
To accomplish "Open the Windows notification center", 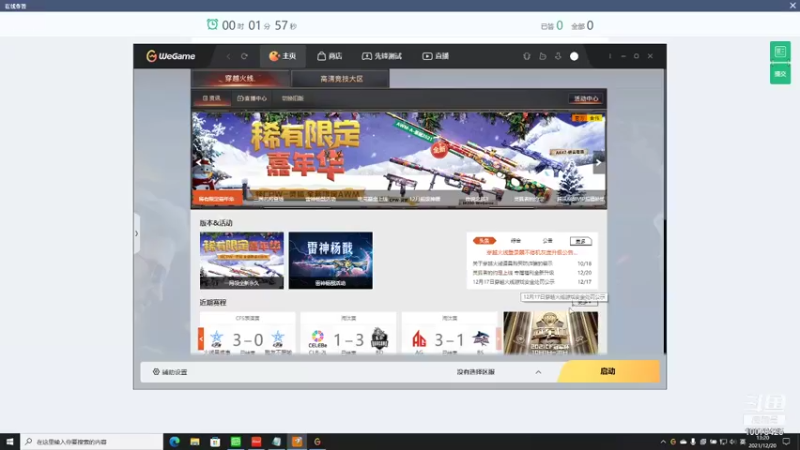I will [x=787, y=442].
